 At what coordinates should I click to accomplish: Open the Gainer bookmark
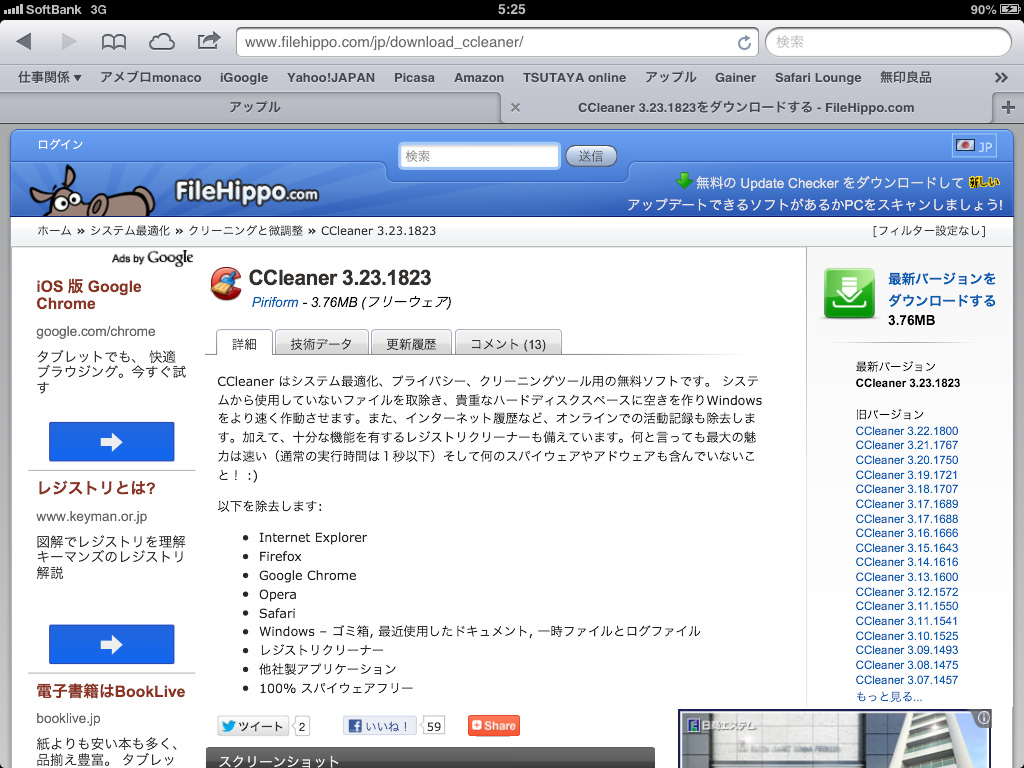click(x=735, y=77)
